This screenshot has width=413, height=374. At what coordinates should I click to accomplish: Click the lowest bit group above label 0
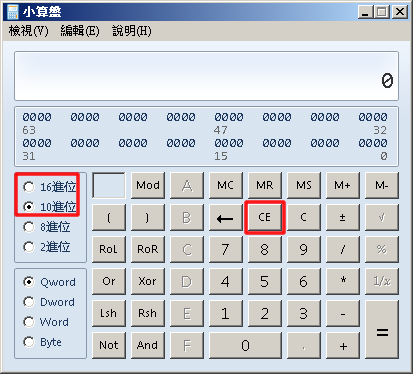373,143
